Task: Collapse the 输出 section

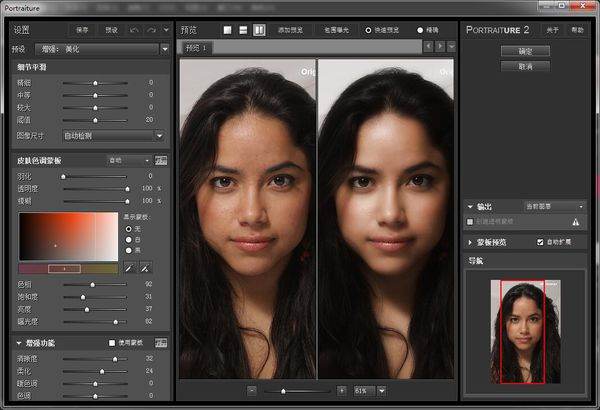Action: click(471, 206)
